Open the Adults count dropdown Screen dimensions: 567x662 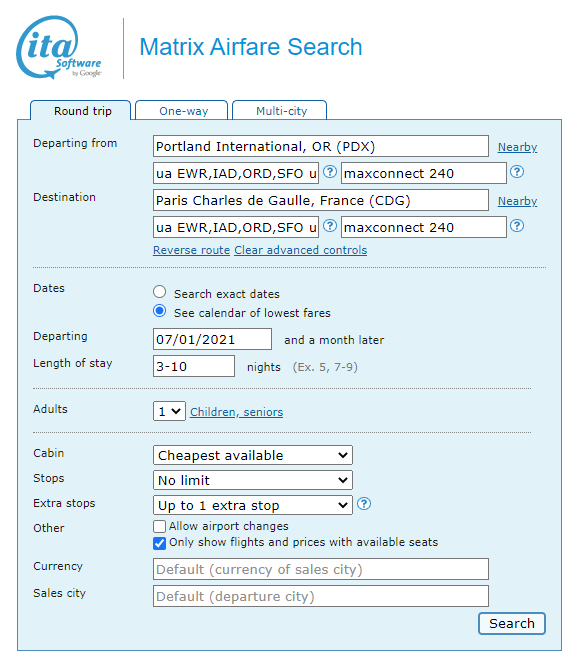[x=169, y=411]
